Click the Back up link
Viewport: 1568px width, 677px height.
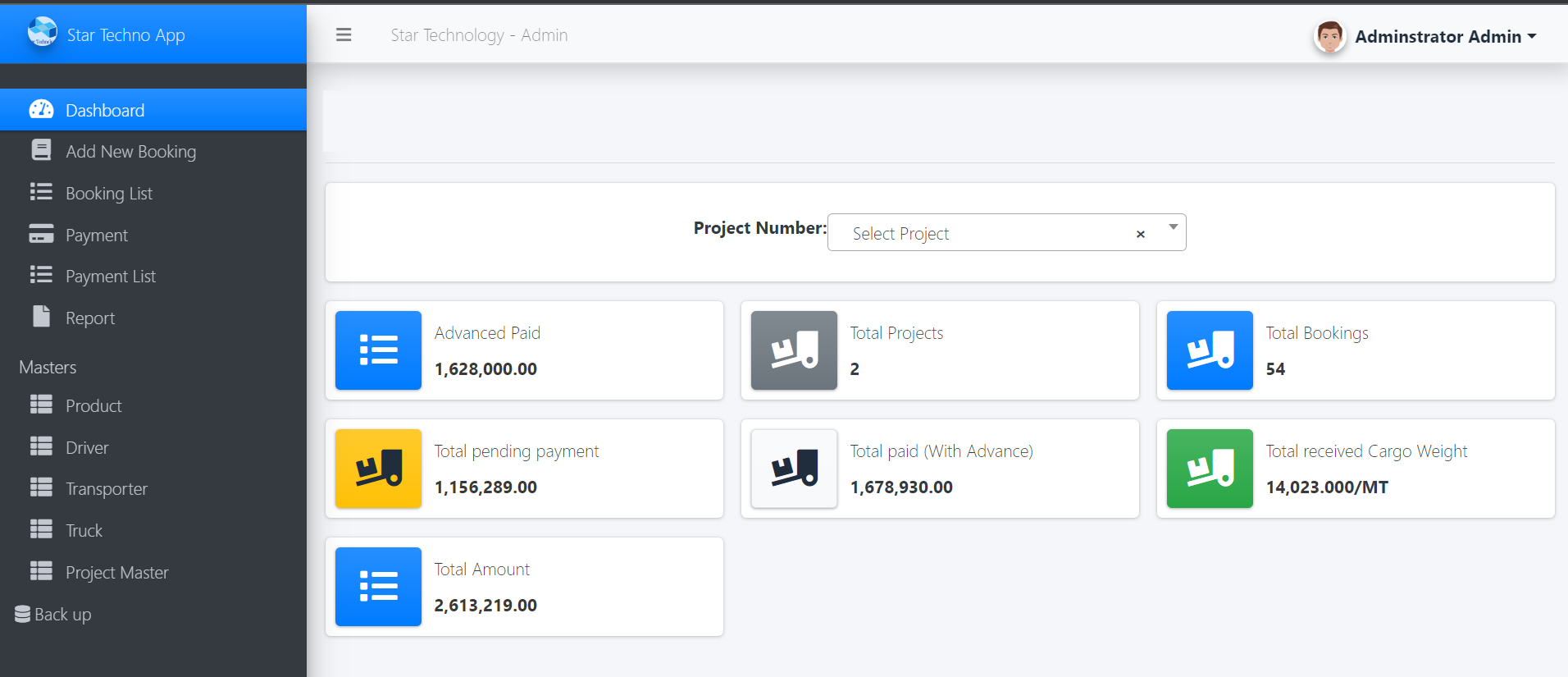pyautogui.click(x=53, y=614)
